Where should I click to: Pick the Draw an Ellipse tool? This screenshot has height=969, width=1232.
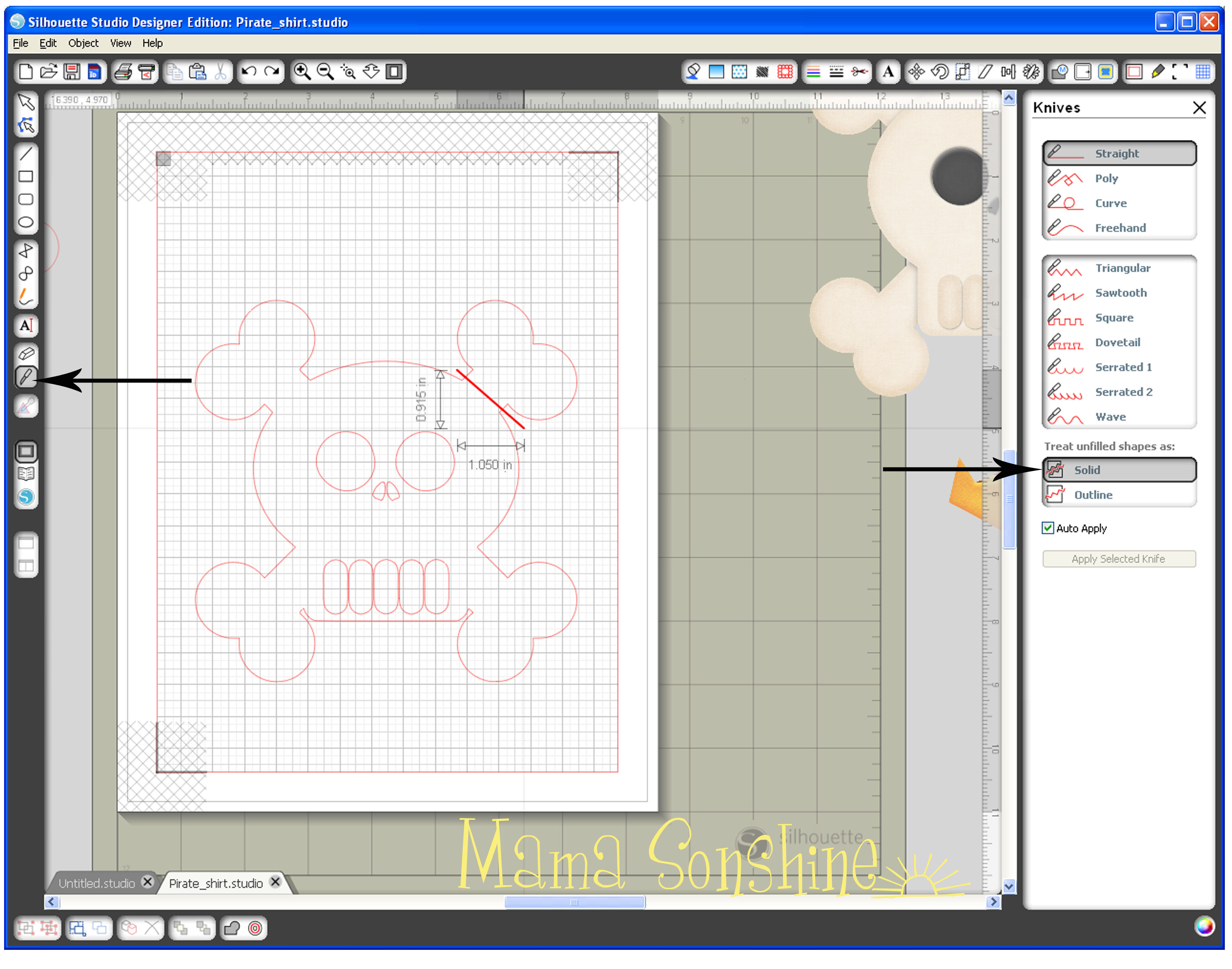tap(26, 222)
